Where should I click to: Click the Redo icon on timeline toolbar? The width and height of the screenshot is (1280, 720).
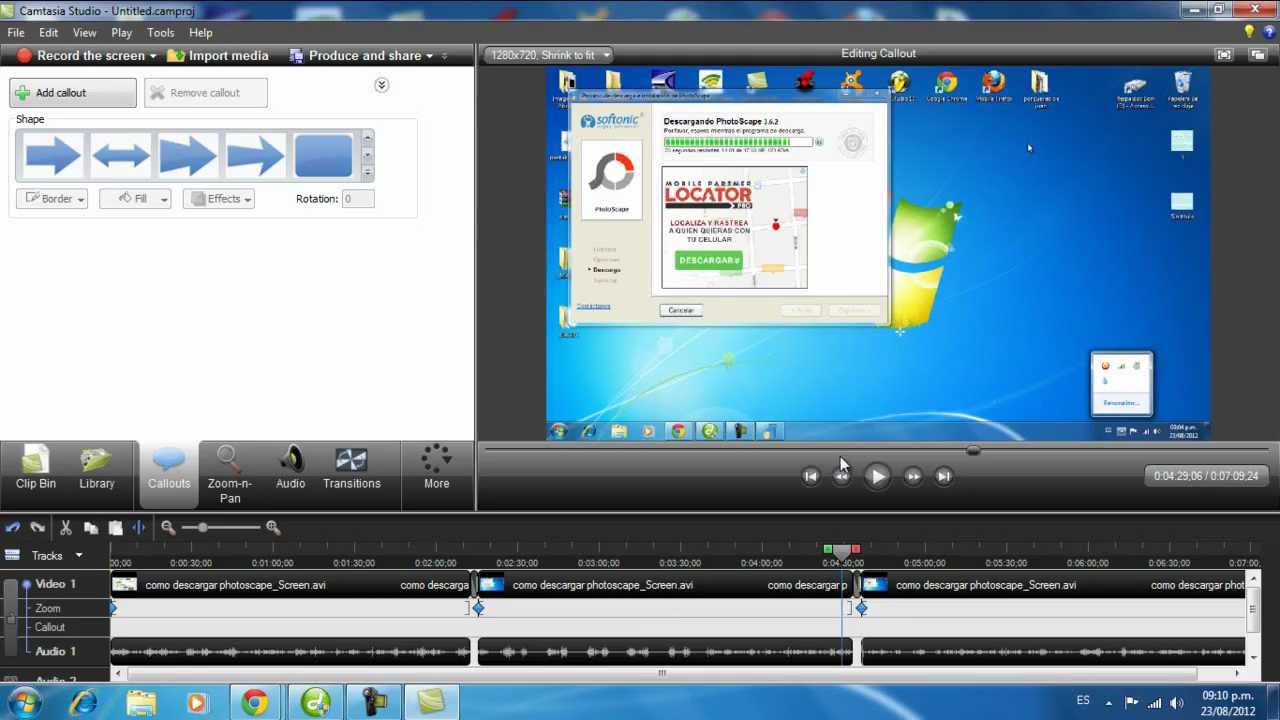tap(38, 527)
